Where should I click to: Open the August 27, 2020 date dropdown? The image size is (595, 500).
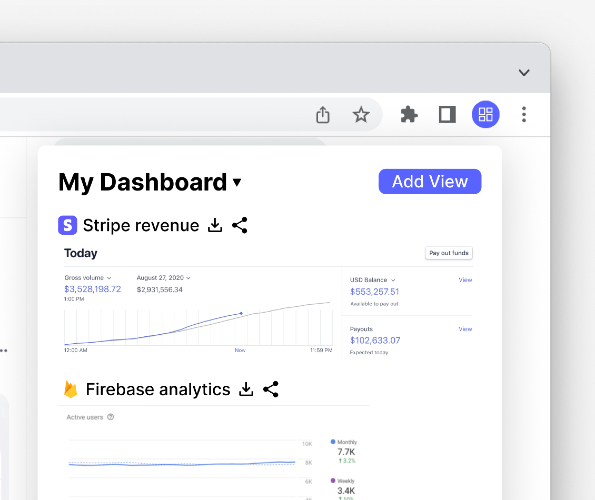pos(164,278)
